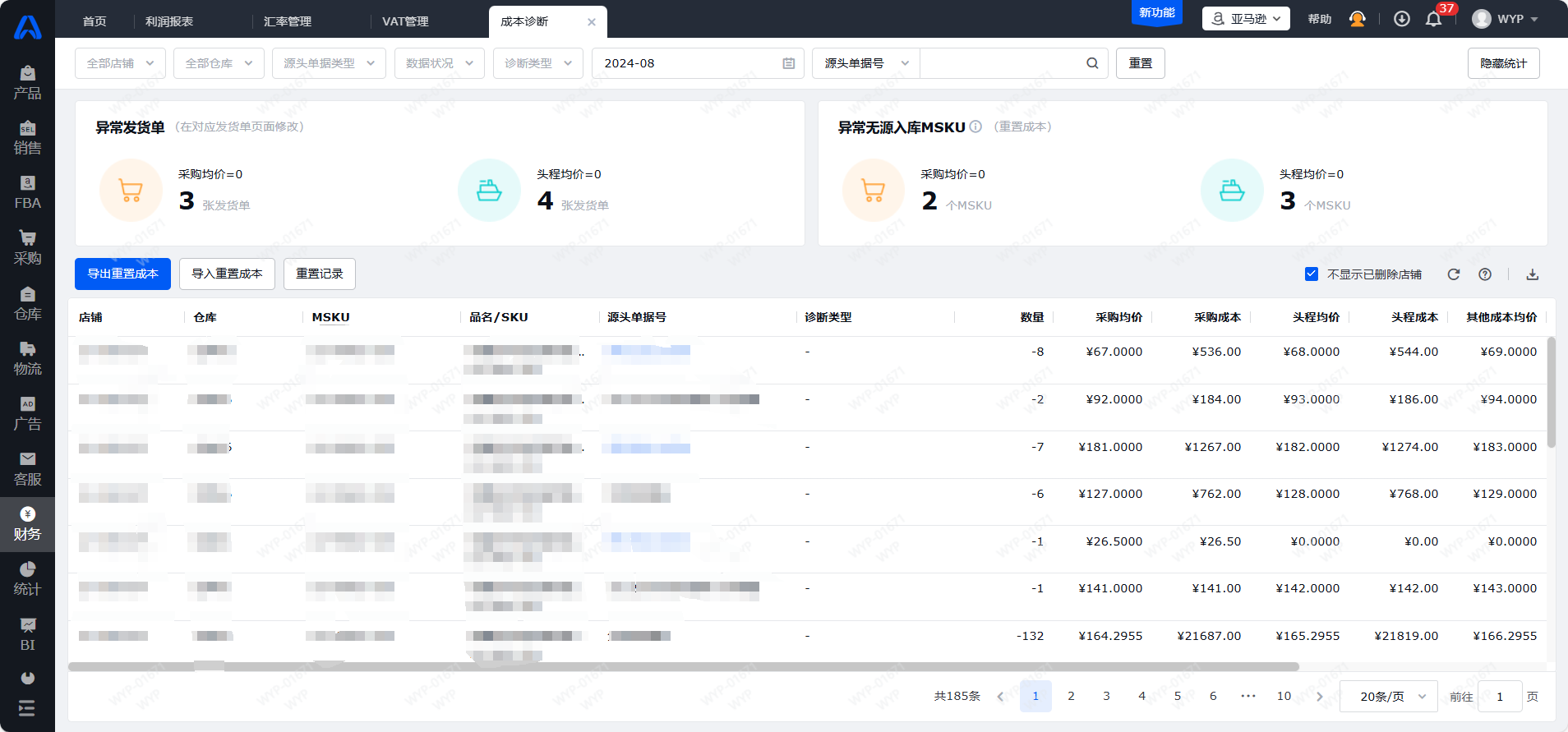Click the help question-mark icon above the table
This screenshot has width=1568, height=732.
pyautogui.click(x=1485, y=274)
